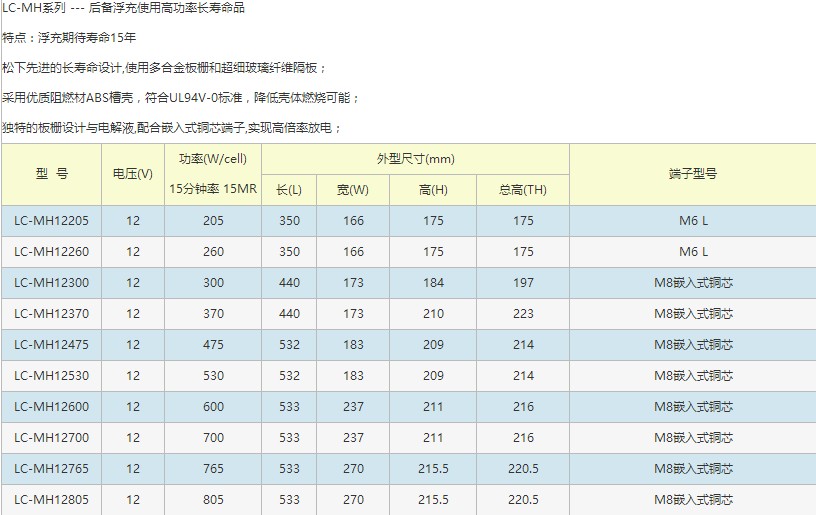
Task: Select model cell LC-MH12205
Action: point(52,221)
